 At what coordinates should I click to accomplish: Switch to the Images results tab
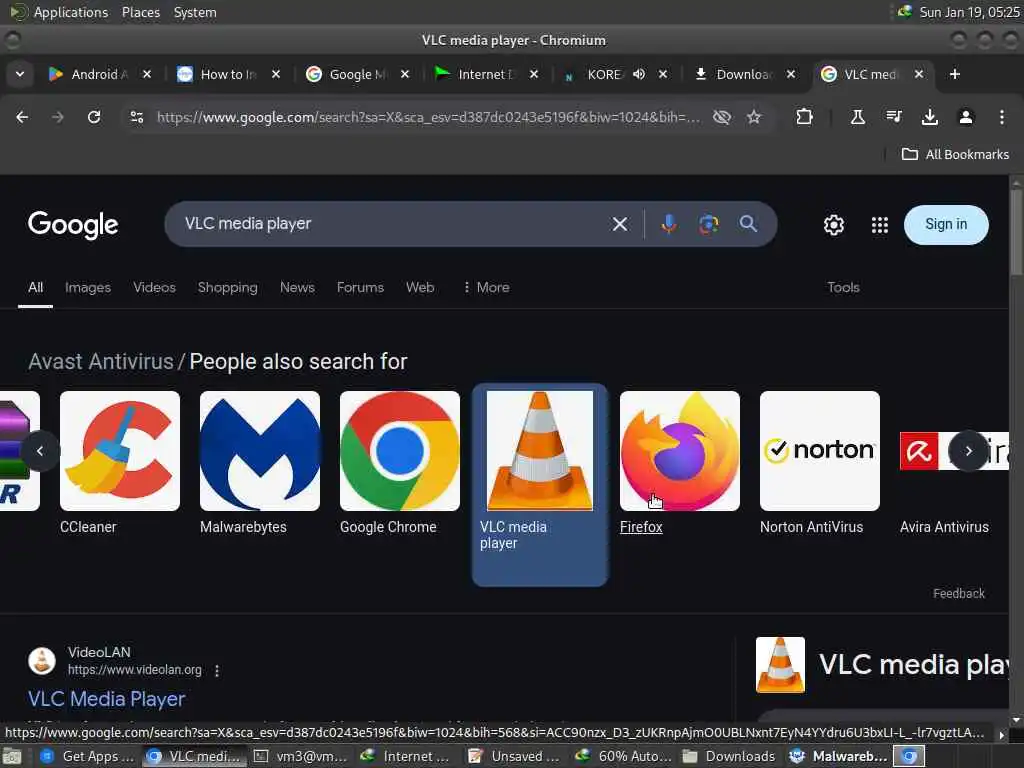88,287
